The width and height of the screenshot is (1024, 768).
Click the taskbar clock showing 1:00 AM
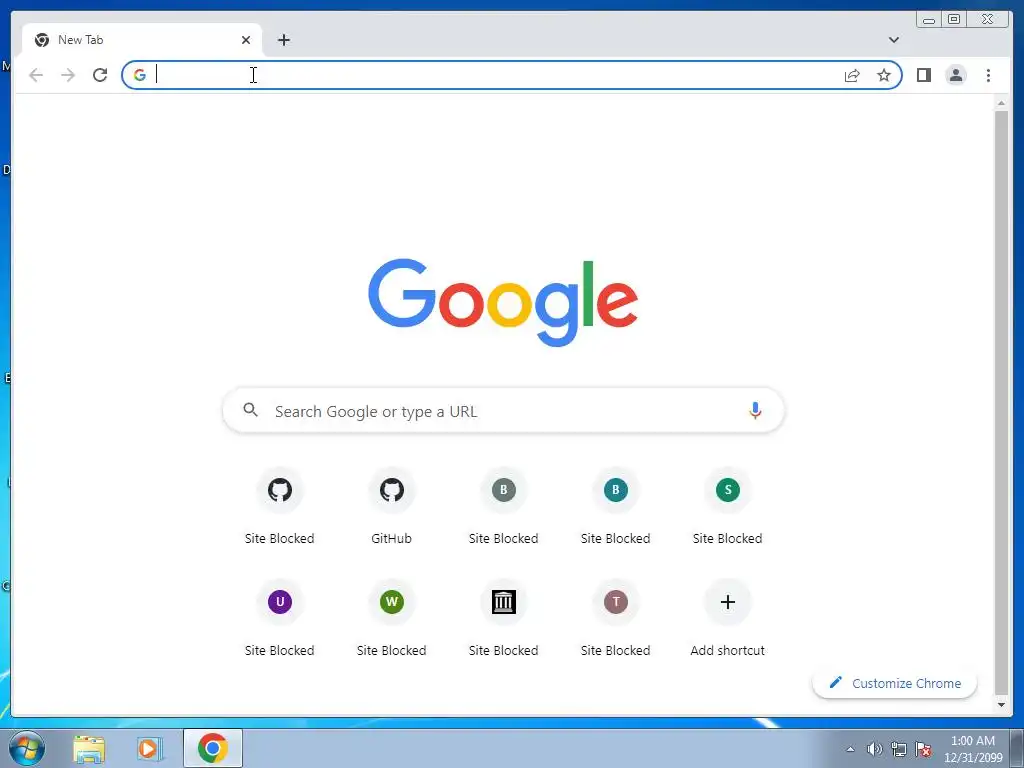[973, 749]
